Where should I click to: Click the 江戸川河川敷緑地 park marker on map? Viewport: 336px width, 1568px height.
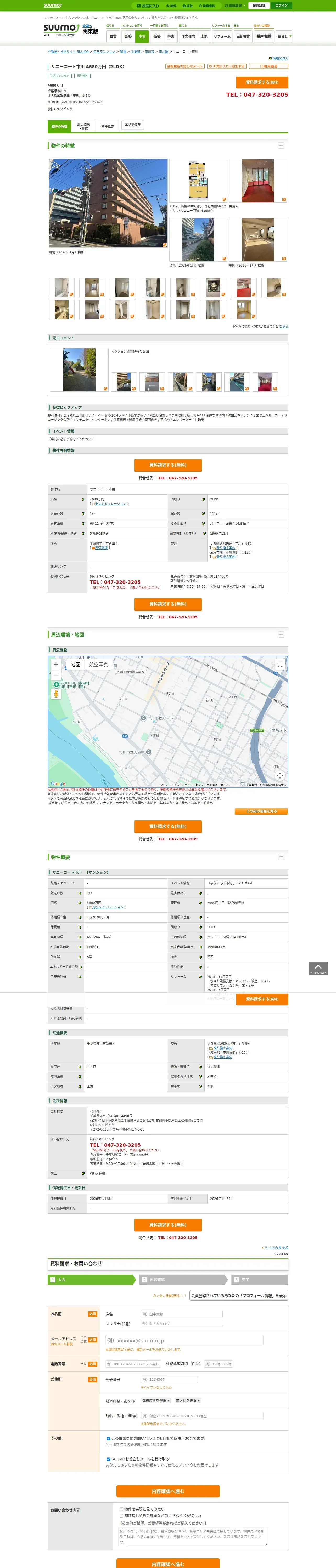(56, 684)
